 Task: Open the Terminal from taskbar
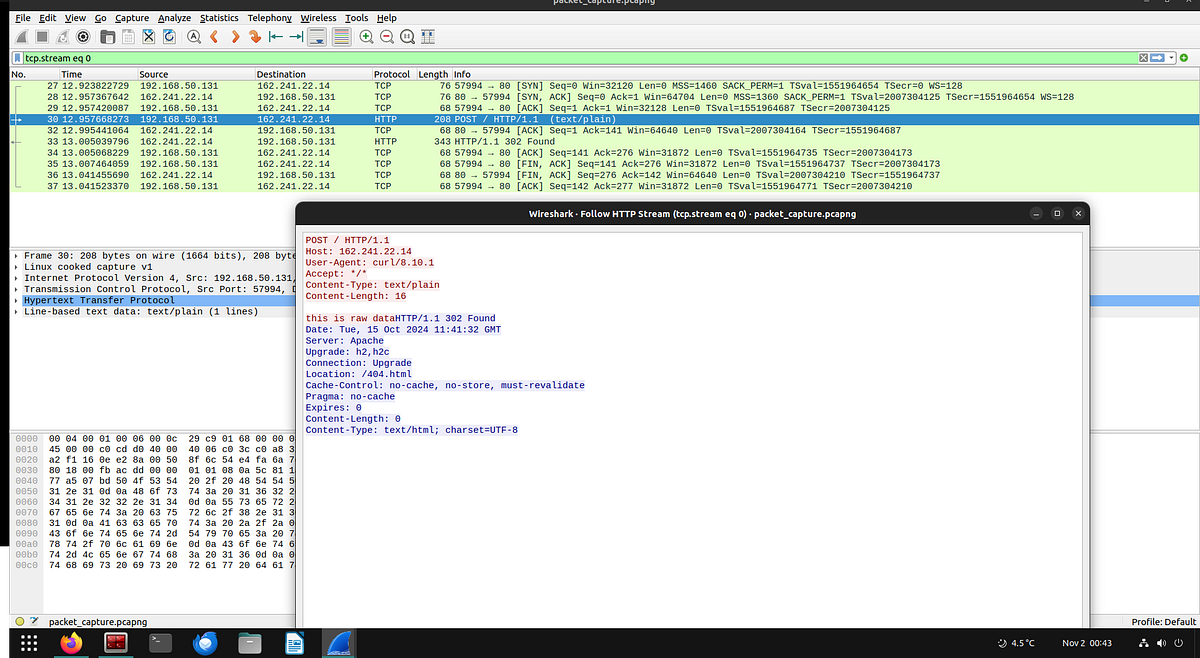(159, 643)
